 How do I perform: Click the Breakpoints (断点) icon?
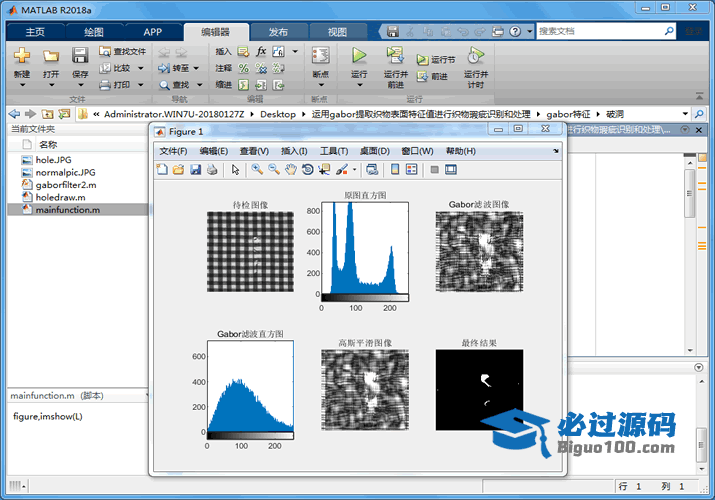click(x=320, y=57)
